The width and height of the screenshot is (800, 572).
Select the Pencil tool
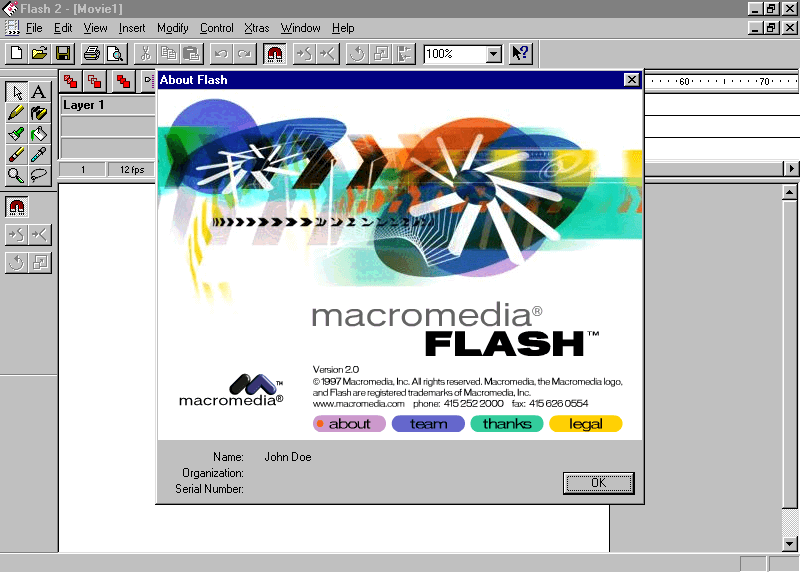pyautogui.click(x=16, y=113)
